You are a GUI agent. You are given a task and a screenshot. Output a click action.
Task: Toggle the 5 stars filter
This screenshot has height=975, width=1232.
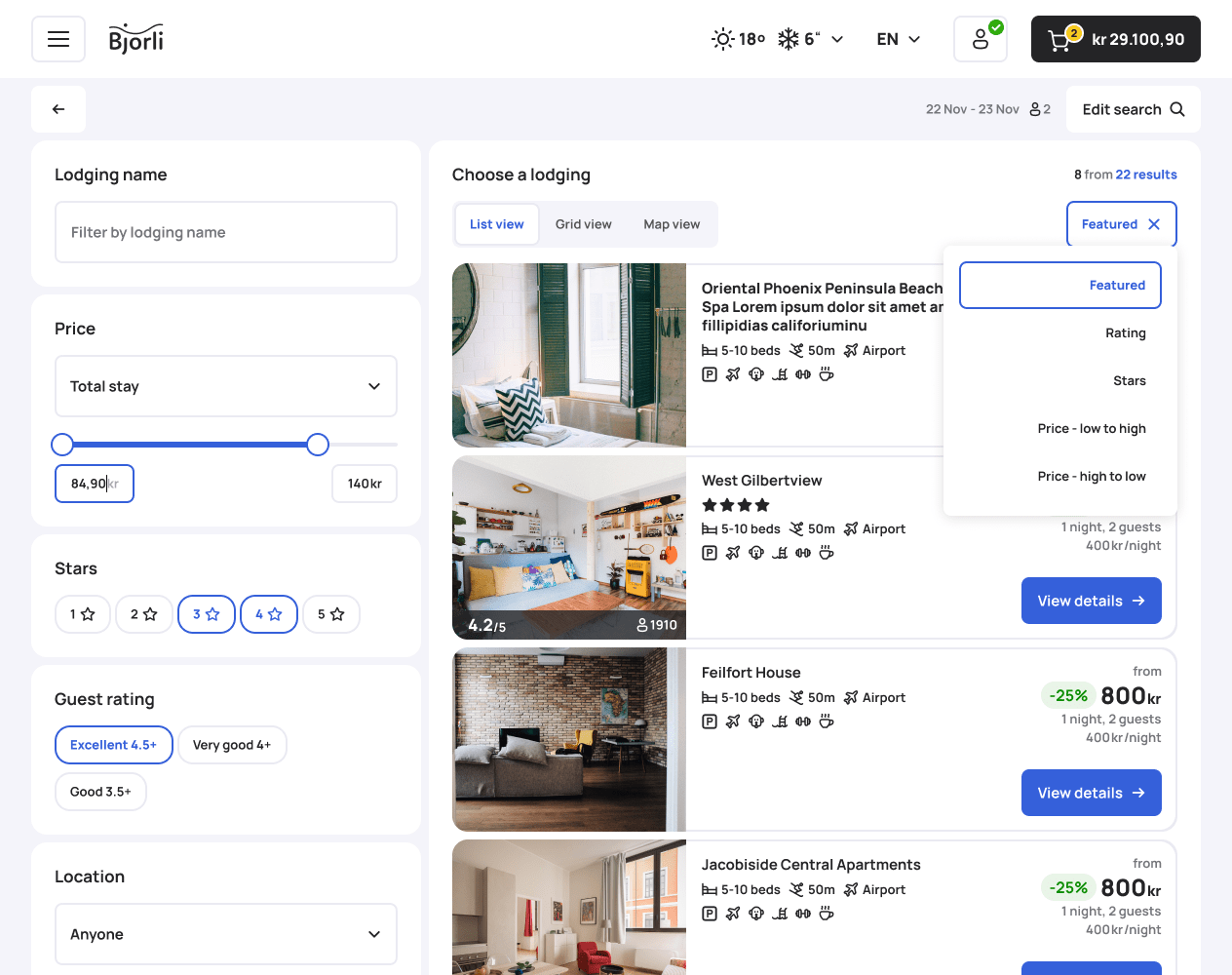[x=331, y=614]
